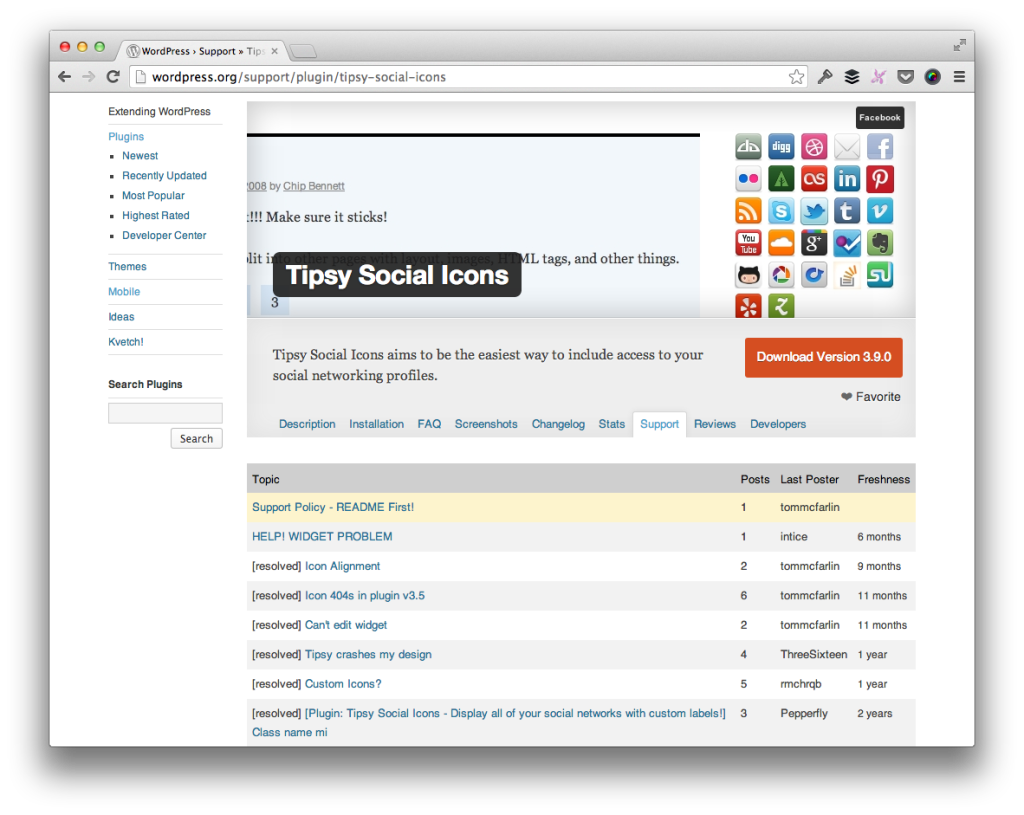
Task: Click the StumbleUpon social icon
Action: 880,275
